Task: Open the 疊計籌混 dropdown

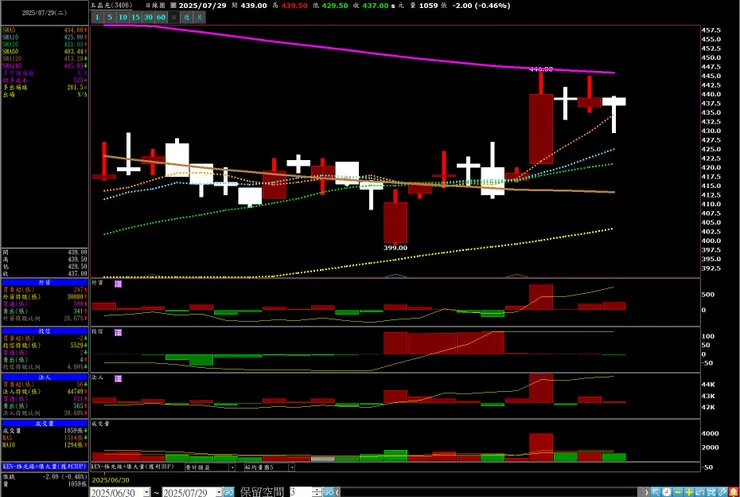Action: 232,467
